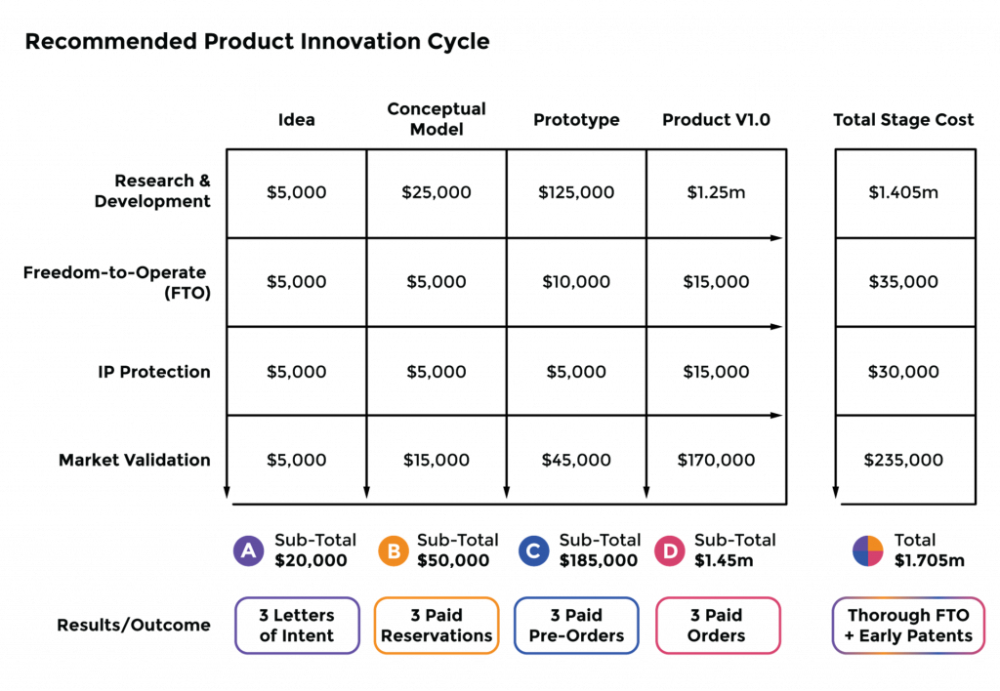The image size is (1000, 691).
Task: Click the pink circle D icon
Action: point(668,551)
